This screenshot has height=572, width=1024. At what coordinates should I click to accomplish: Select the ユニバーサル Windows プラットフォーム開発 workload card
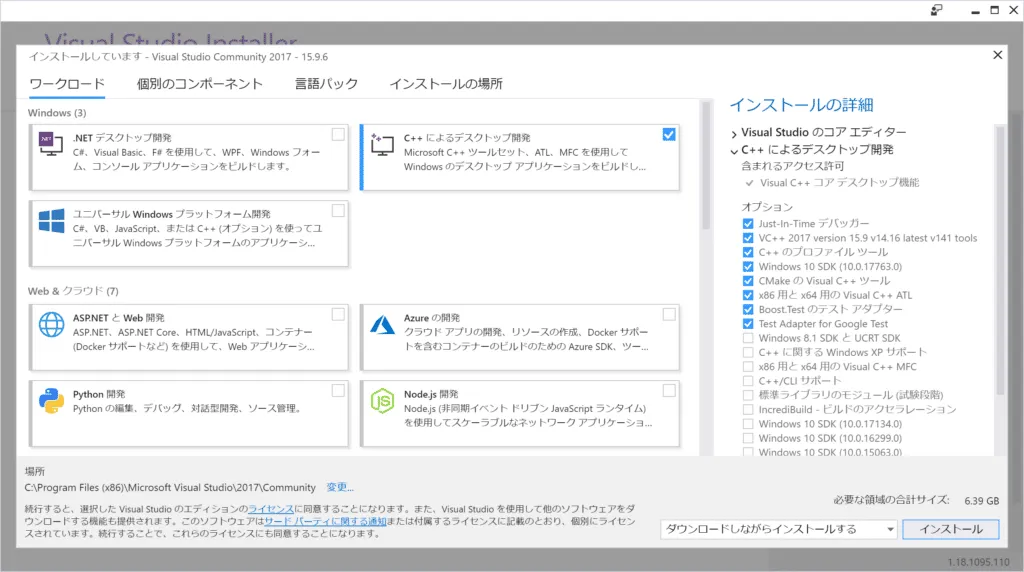tap(189, 234)
